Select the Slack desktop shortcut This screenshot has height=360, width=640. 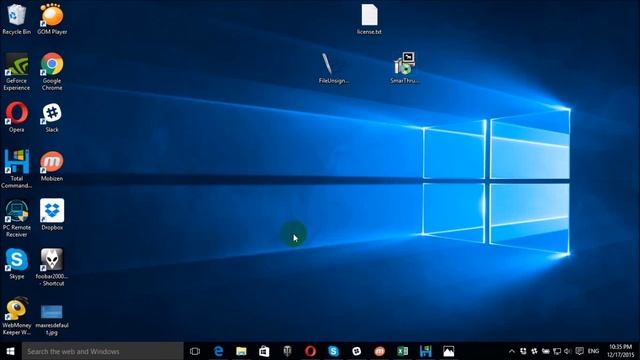(x=52, y=117)
